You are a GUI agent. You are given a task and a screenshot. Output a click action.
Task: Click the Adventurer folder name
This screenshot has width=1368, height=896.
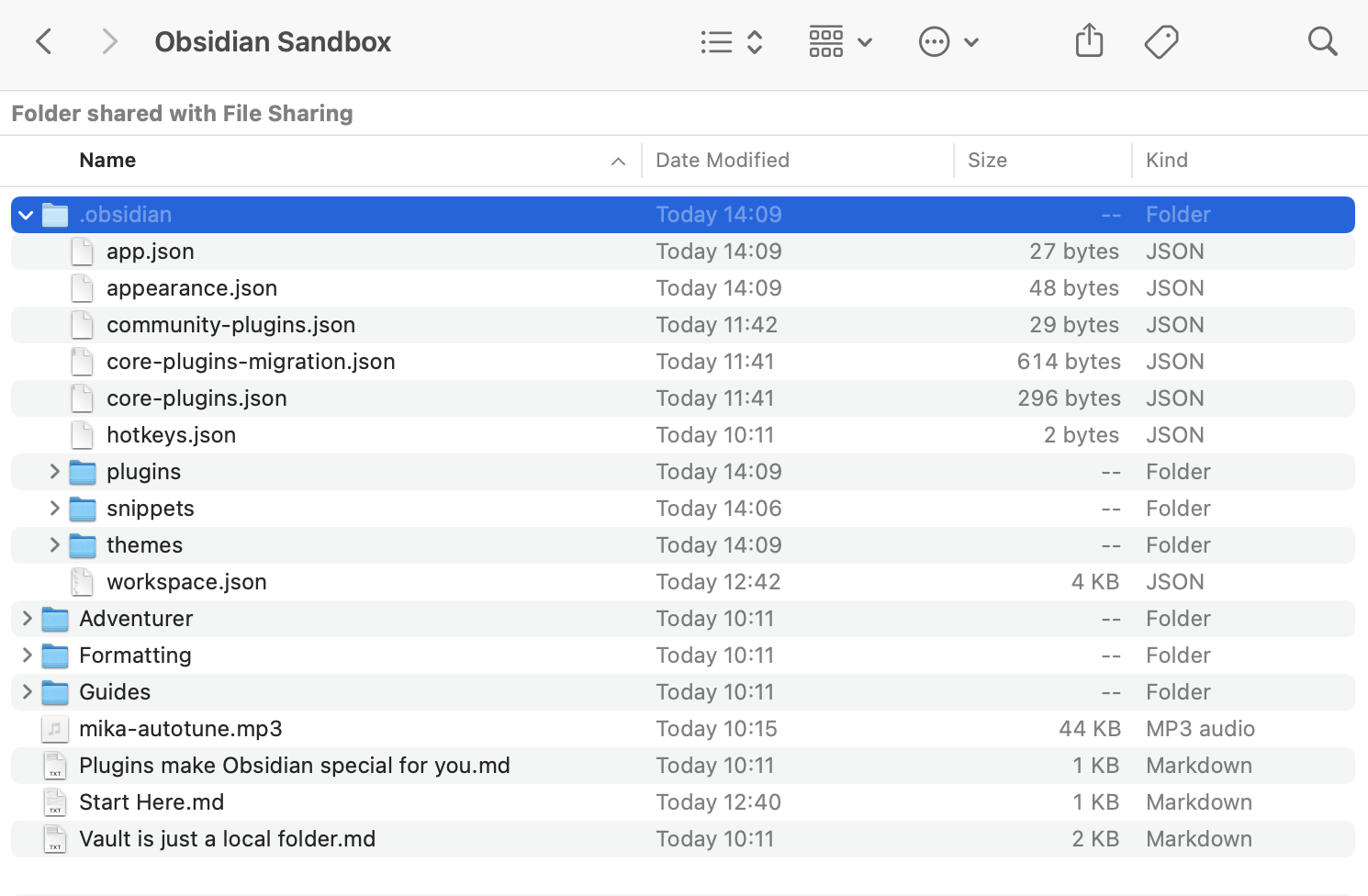coord(136,619)
